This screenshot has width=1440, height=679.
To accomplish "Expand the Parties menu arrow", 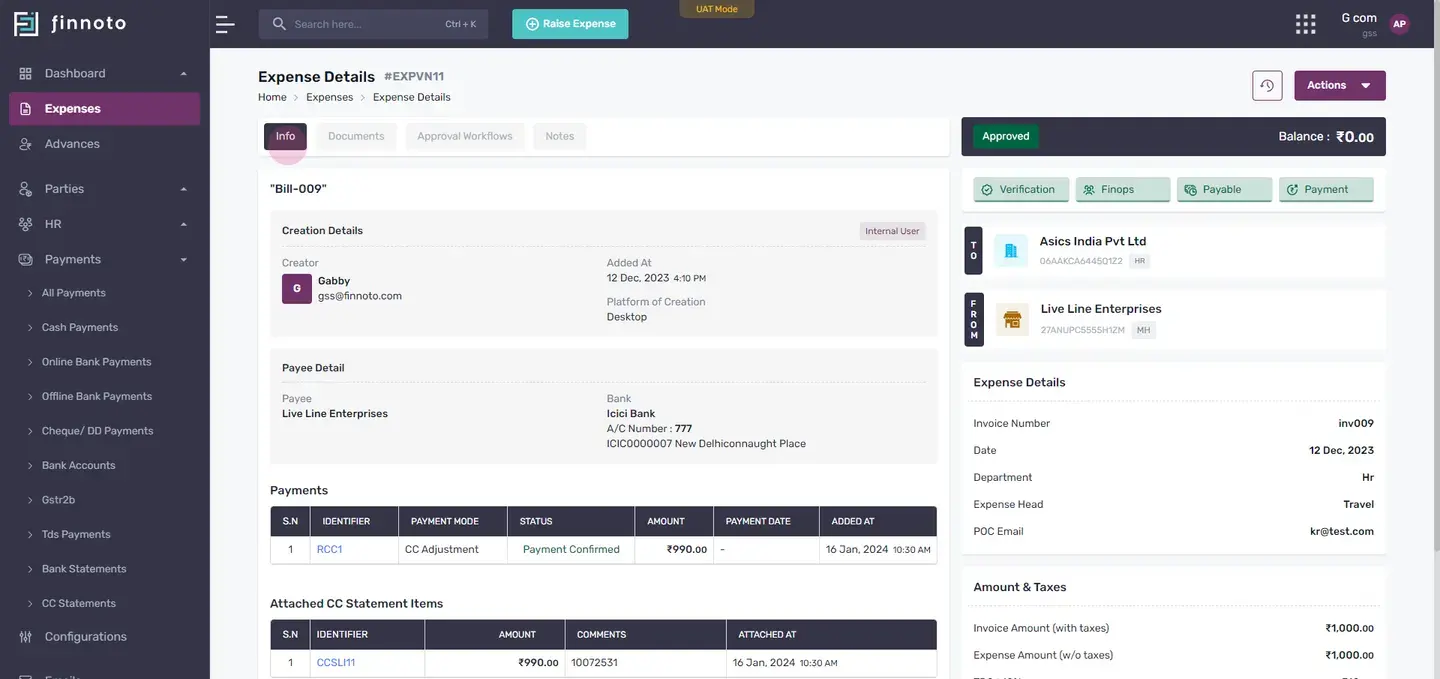I will [184, 189].
